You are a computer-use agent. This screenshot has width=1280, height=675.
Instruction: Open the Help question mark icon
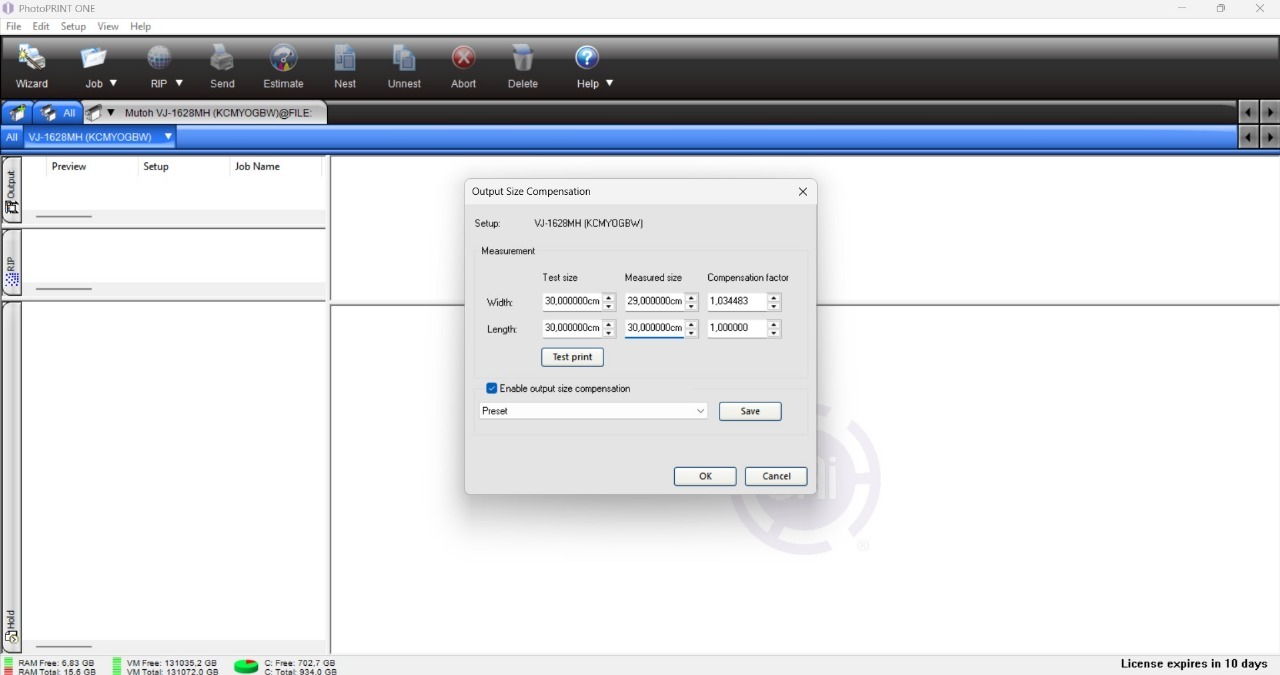tap(587, 57)
